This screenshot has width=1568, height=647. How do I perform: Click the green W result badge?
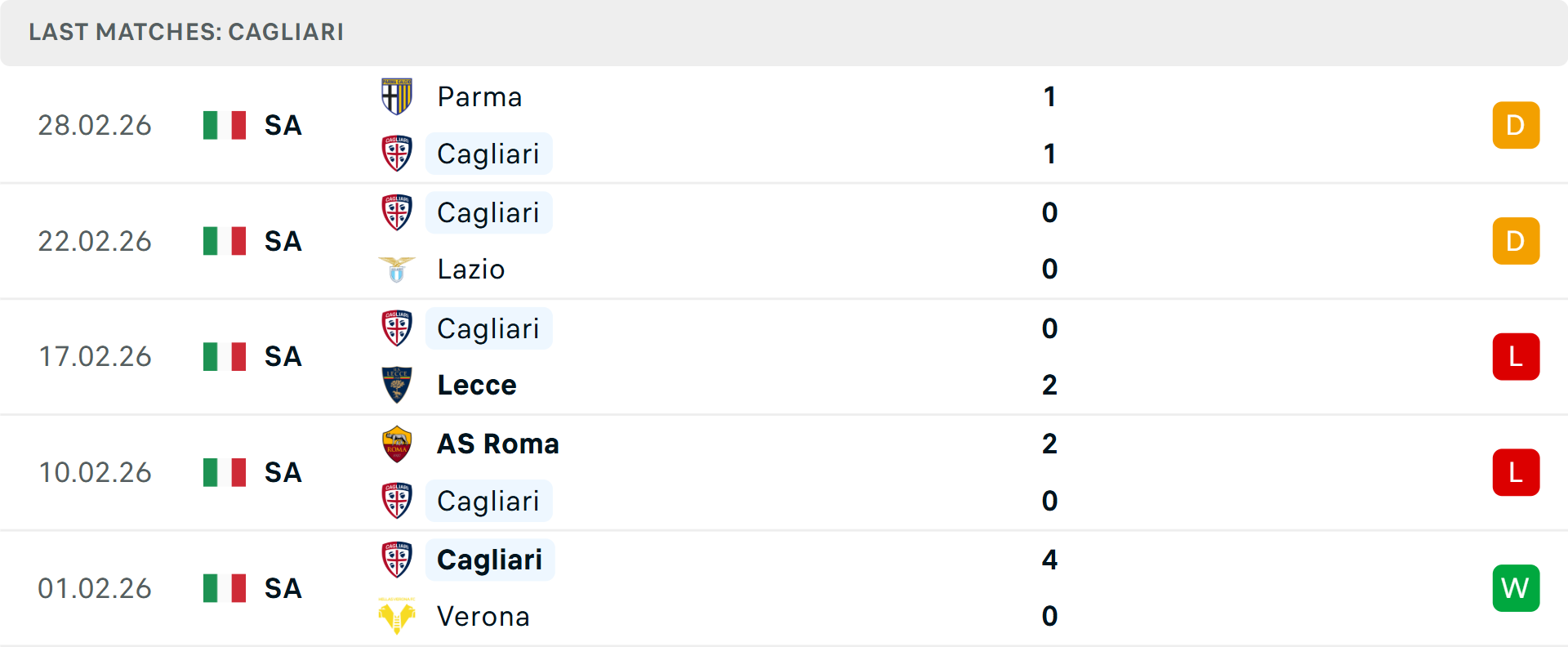(x=1516, y=588)
